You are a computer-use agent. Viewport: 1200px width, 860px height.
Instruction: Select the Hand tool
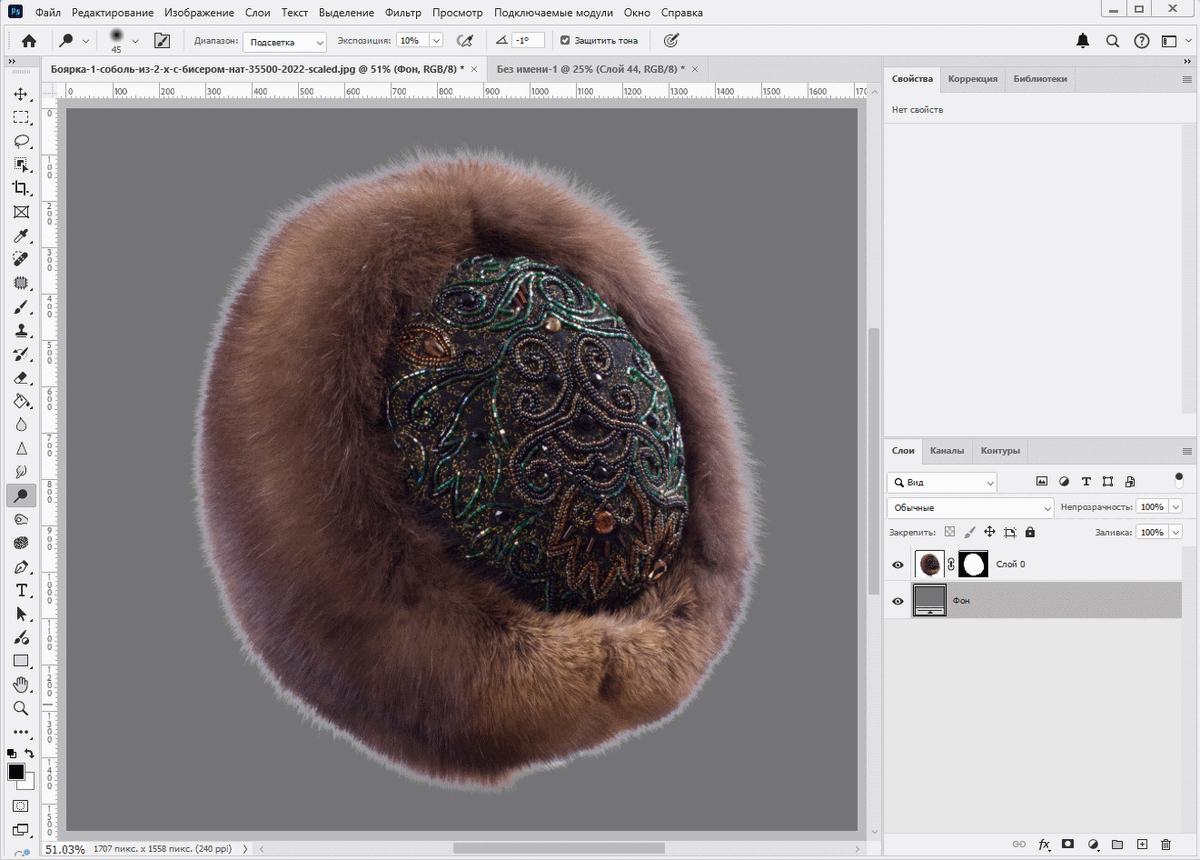pyautogui.click(x=21, y=684)
